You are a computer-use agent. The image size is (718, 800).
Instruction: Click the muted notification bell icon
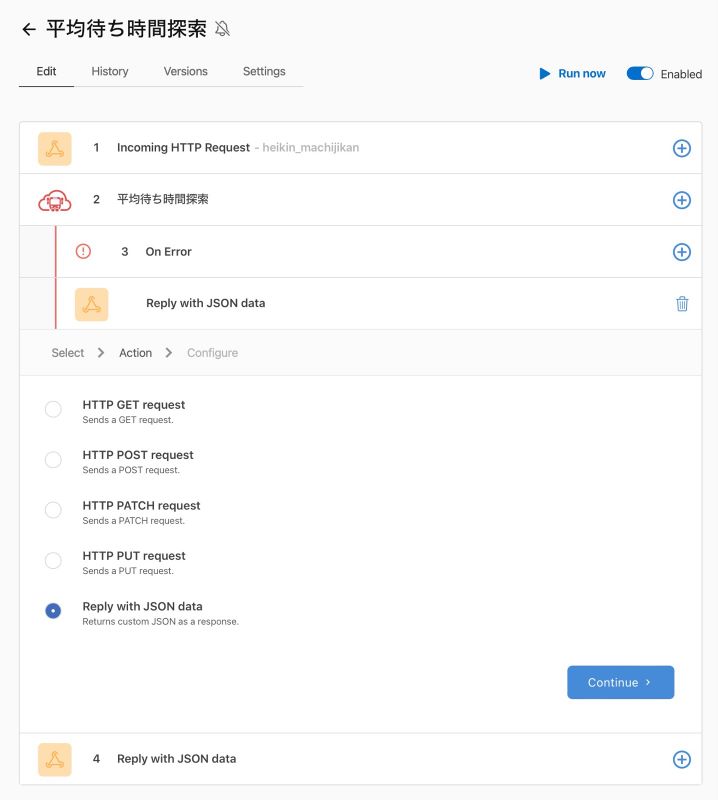[x=222, y=29]
